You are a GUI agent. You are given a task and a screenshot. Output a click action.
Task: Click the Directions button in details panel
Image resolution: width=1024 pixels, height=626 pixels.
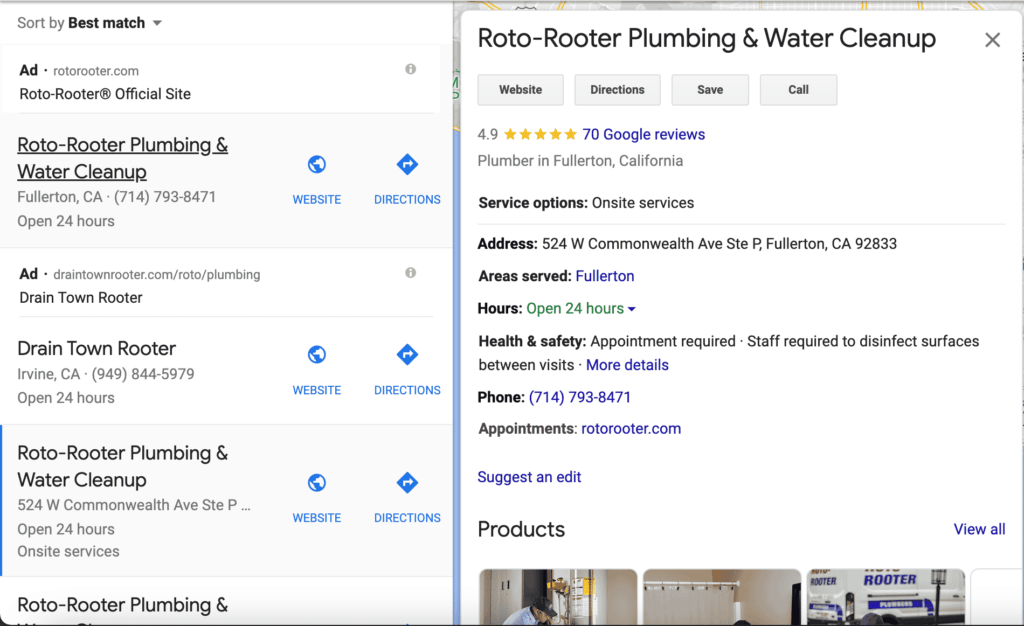point(617,90)
